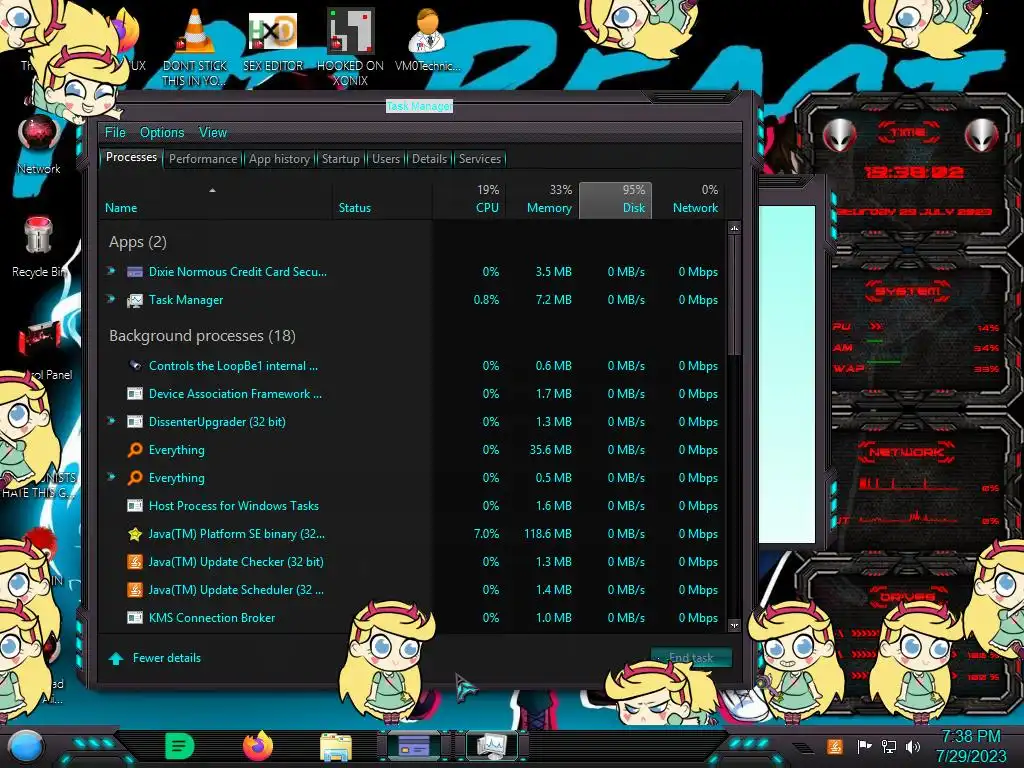
Task: Open HxD SEX EDITOR desktop icon
Action: pos(273,40)
